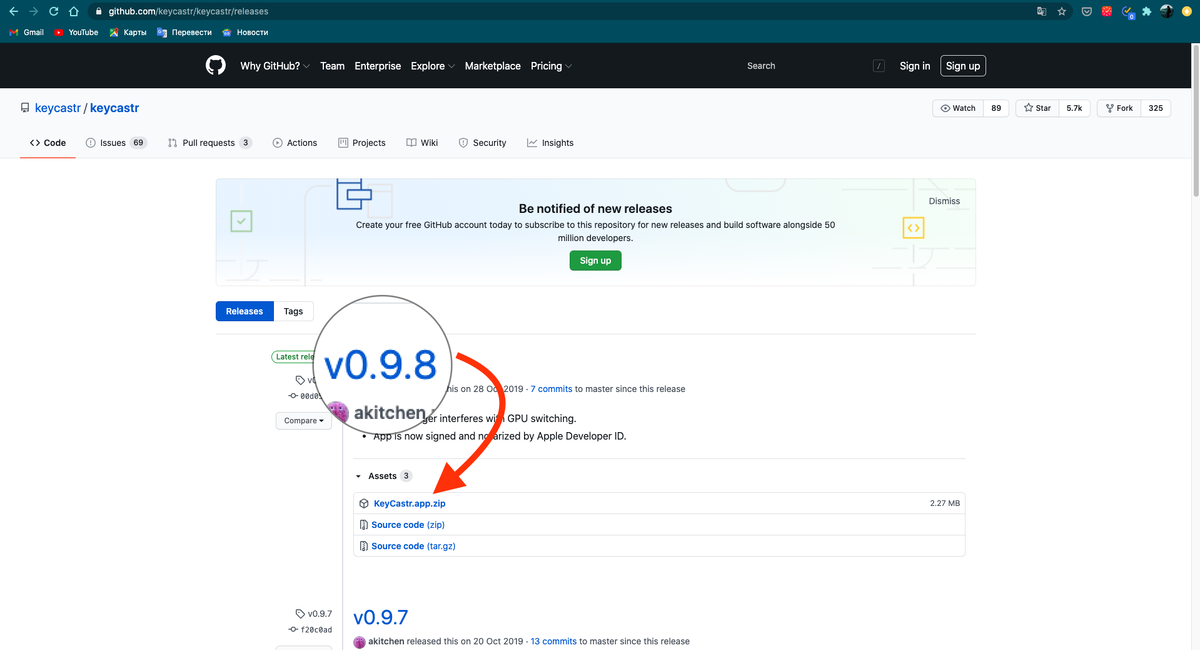Viewport: 1200px width, 650px height.
Task: Click the v0.9.7 tag icon in sidebar
Action: 300,614
